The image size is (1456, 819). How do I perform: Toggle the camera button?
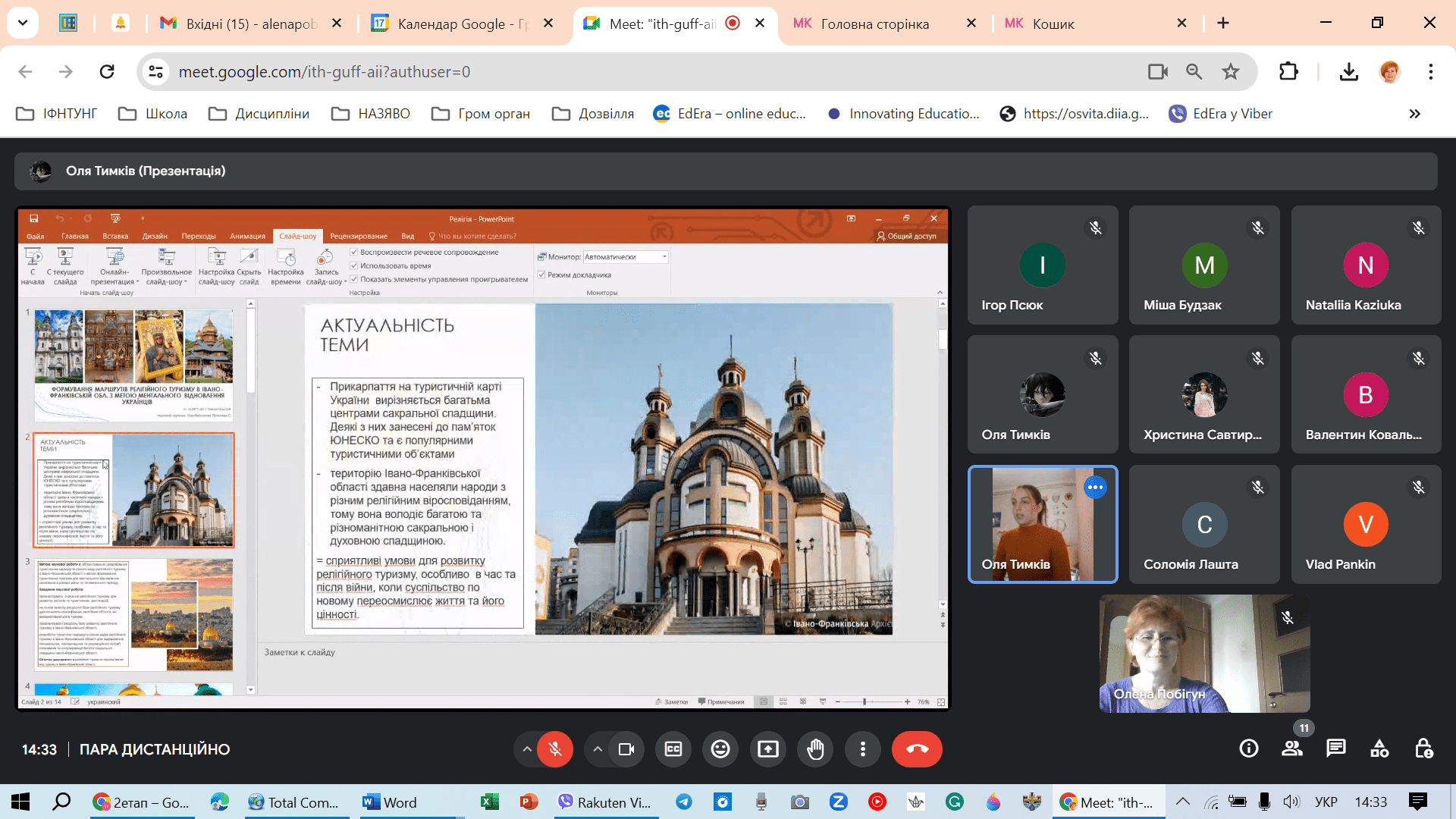(x=626, y=749)
